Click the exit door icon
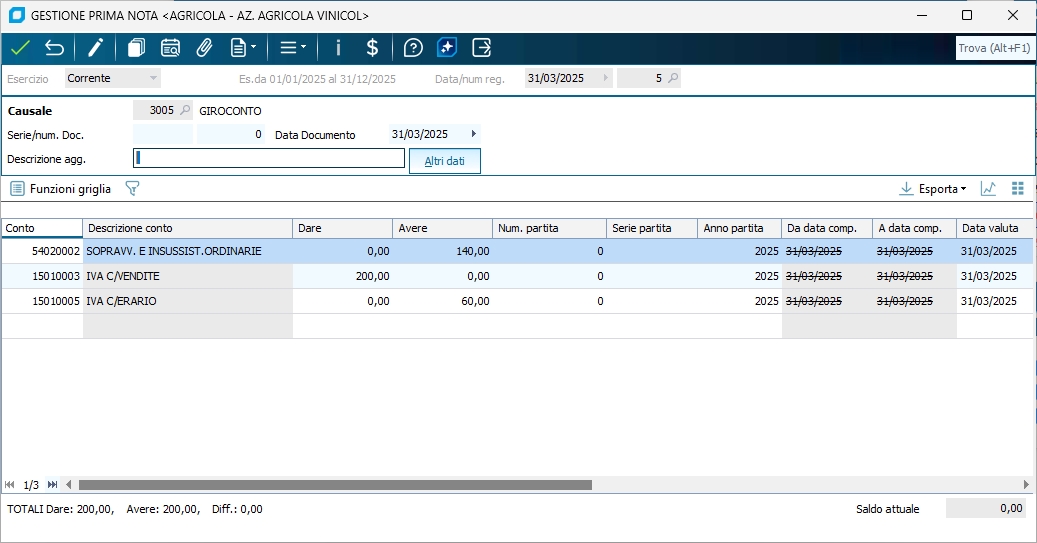This screenshot has height=543, width=1037. pos(482,47)
